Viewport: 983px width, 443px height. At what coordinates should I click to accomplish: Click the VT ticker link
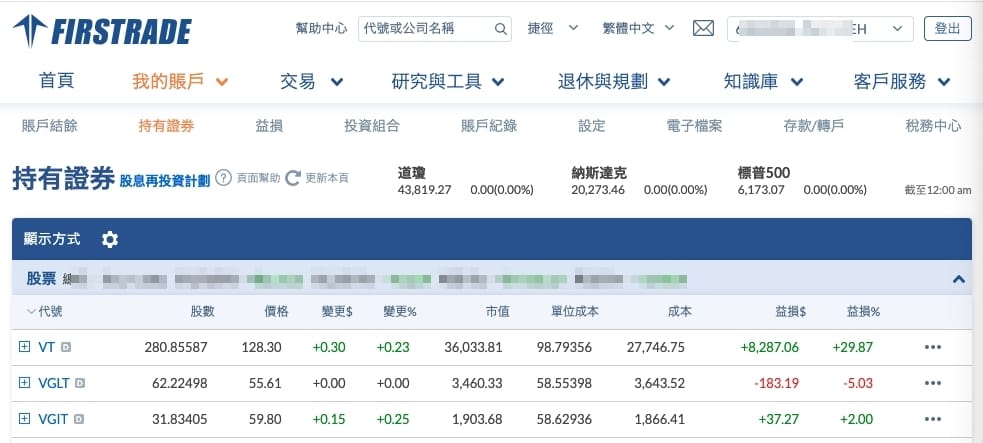click(x=46, y=347)
